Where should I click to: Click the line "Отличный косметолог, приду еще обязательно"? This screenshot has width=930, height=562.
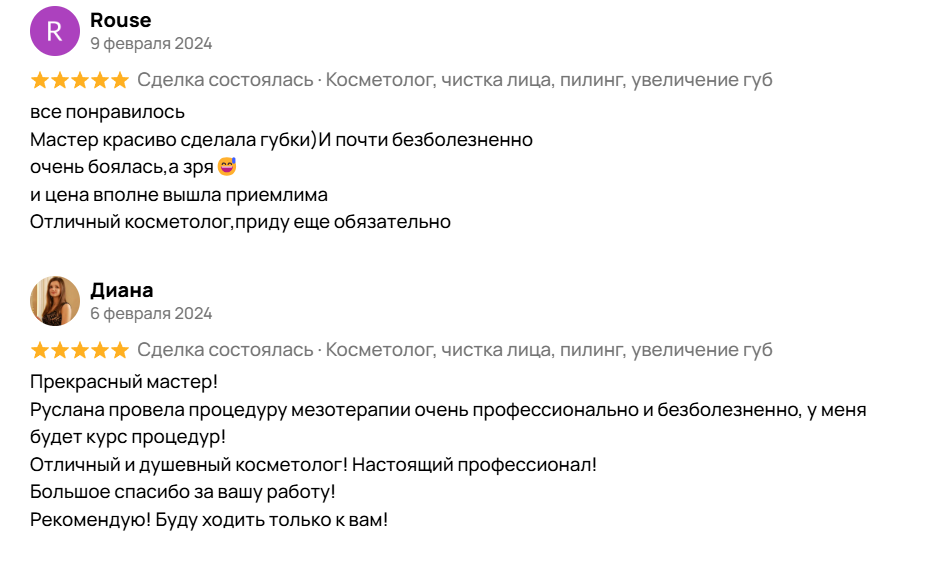(x=240, y=222)
